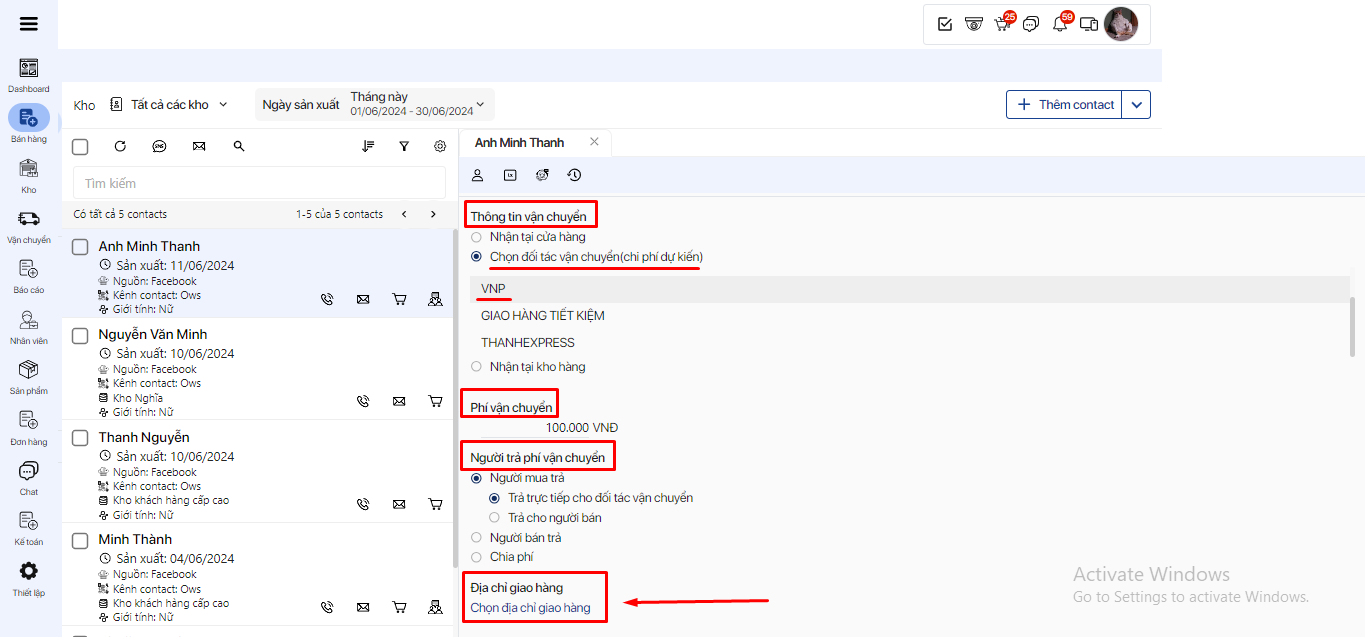Select the 'Nhận tại cửa hàng' radio option

tap(476, 237)
